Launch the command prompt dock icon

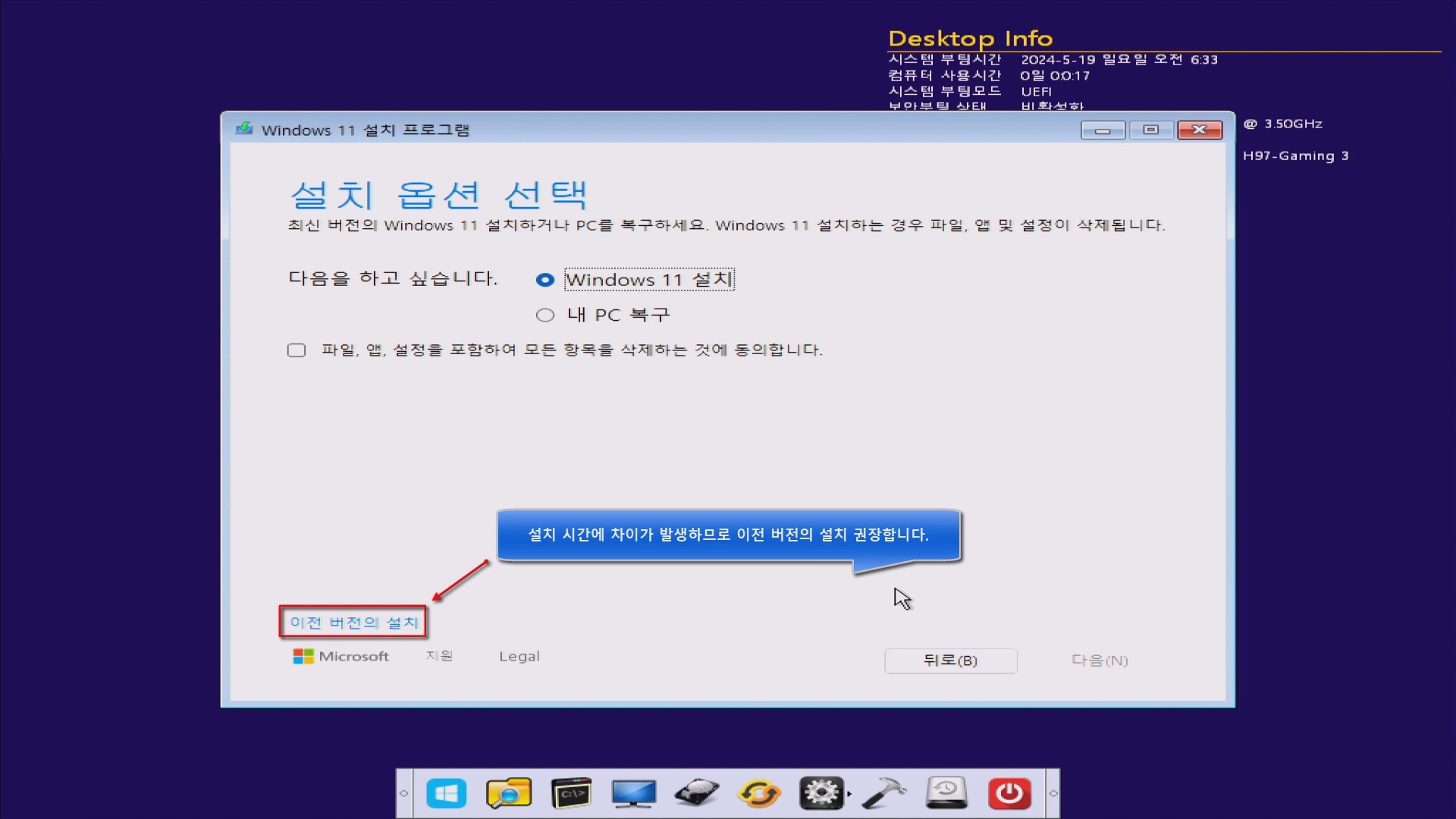click(x=571, y=793)
